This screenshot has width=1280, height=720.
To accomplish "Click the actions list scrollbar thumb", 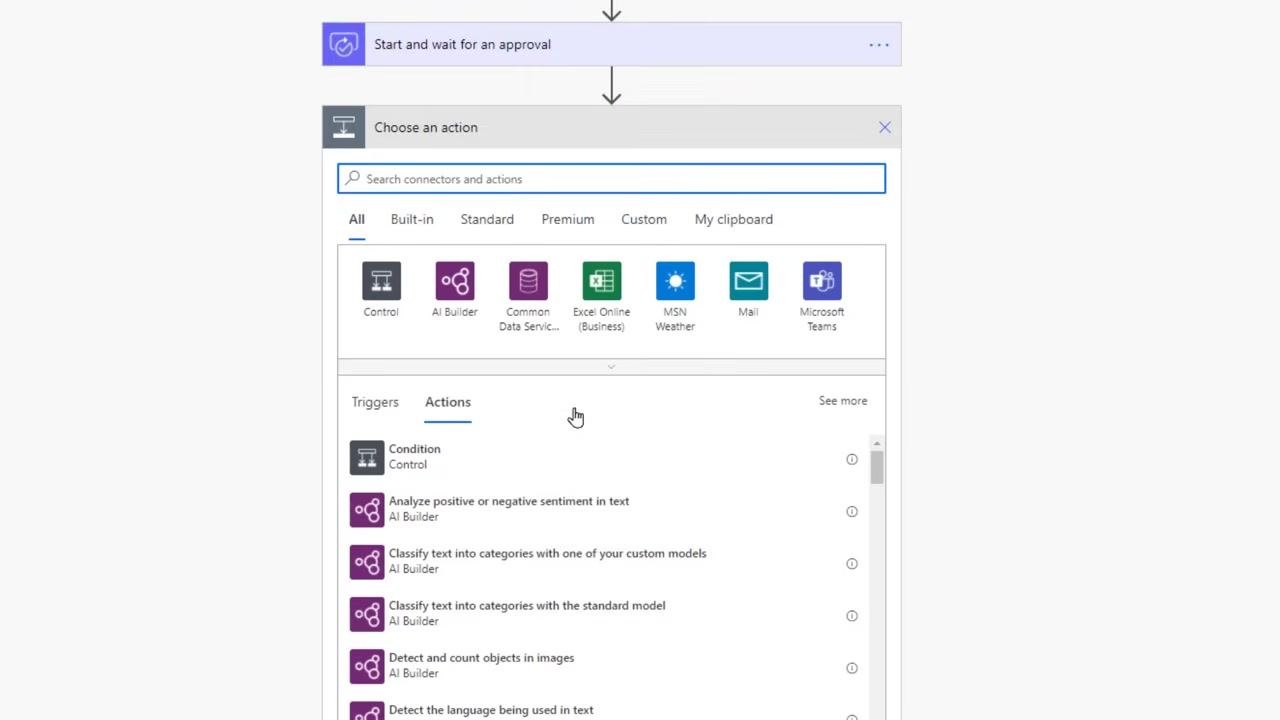I will click(877, 467).
